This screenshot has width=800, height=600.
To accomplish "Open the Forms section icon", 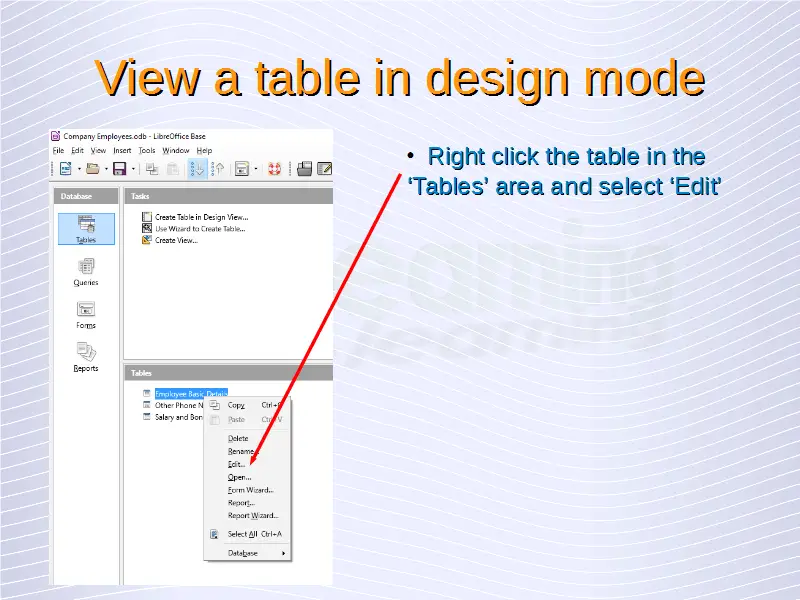I will [x=86, y=314].
